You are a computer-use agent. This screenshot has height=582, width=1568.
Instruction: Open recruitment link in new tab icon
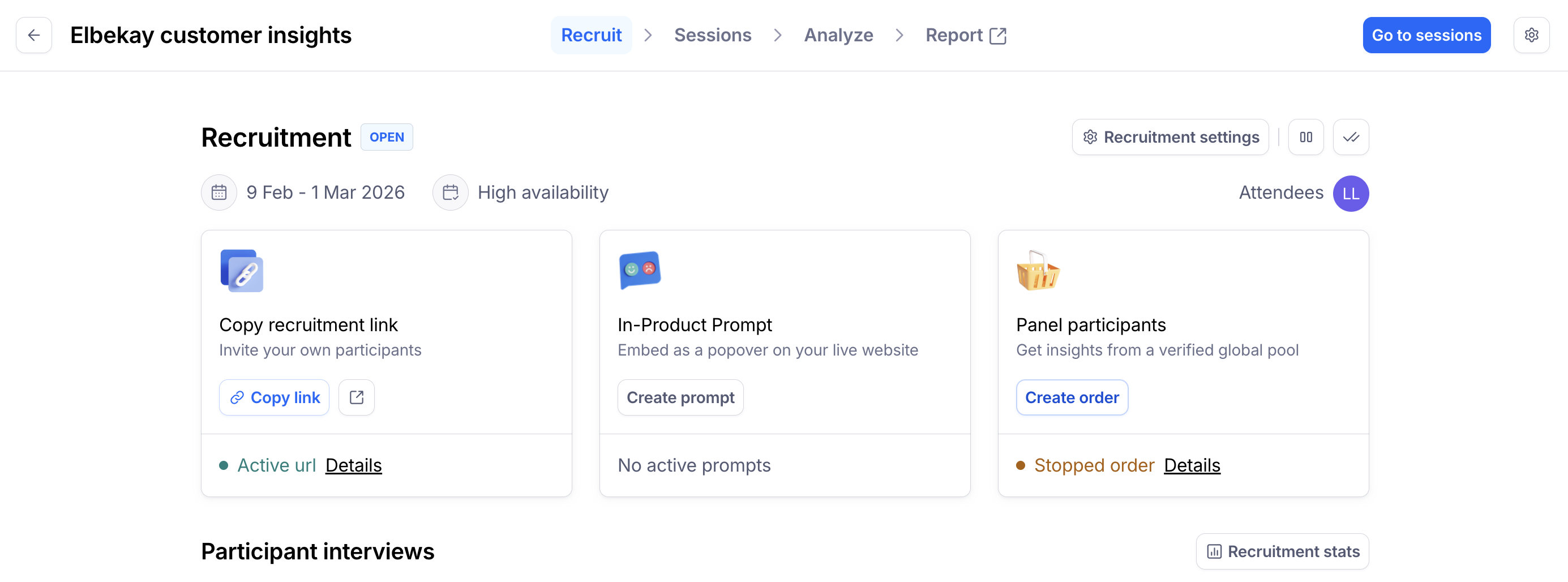pyautogui.click(x=356, y=397)
